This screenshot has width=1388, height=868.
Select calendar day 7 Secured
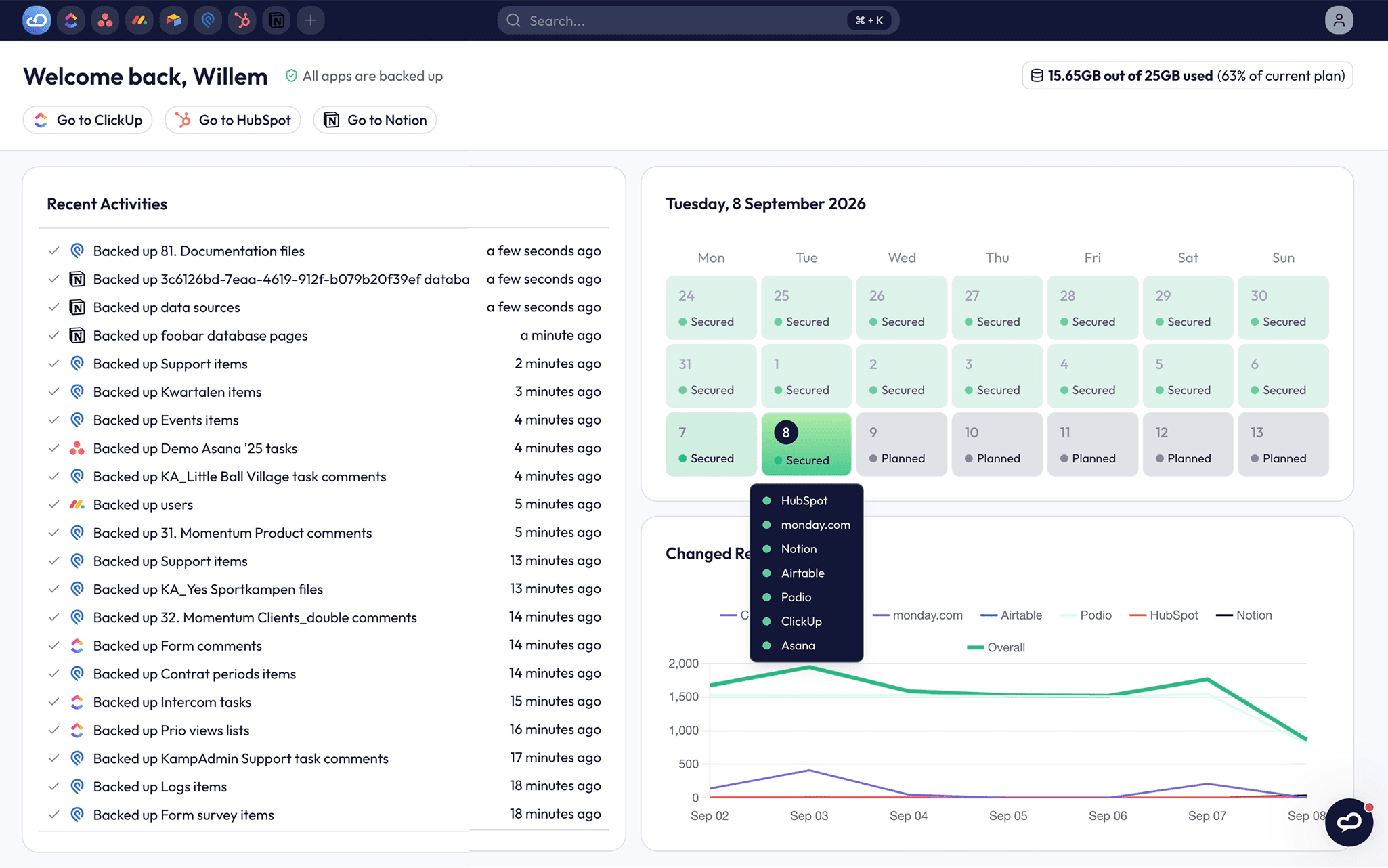pyautogui.click(x=711, y=444)
